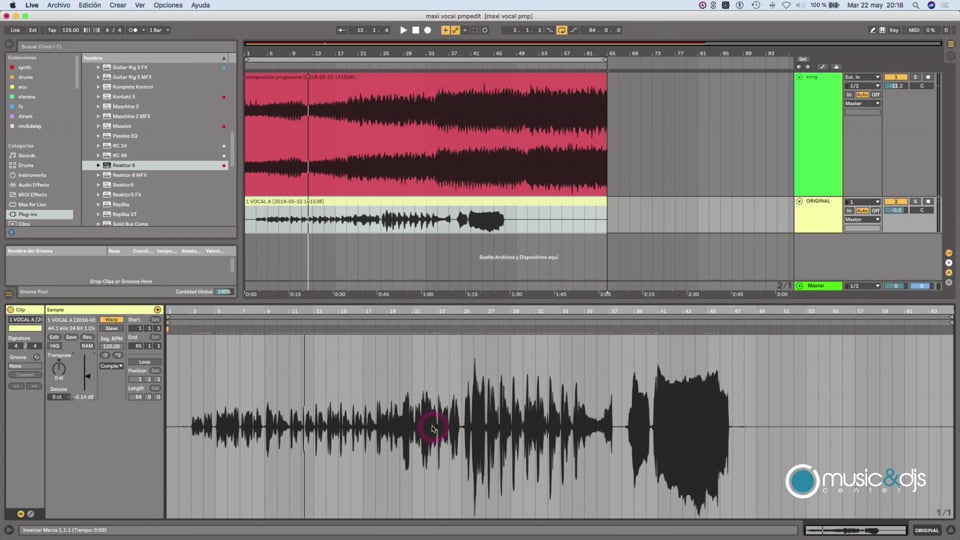Click the 125.00 tempo field
Viewport: 960px width, 540px height.
click(70, 30)
